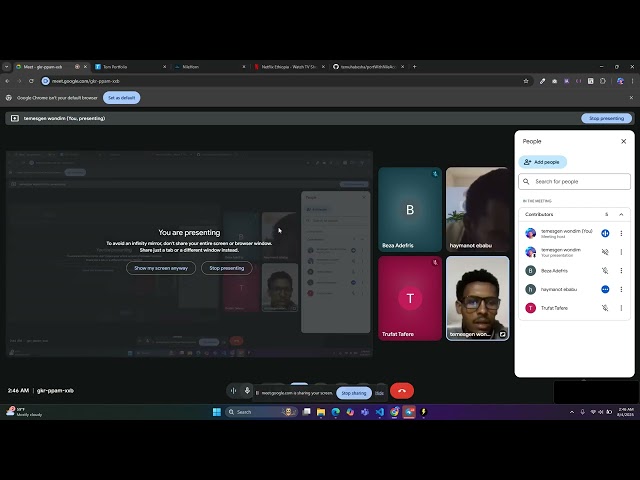Screen dimensions: 640x480
Task: Collapse the Contributors section chevron
Action: [x=621, y=214]
